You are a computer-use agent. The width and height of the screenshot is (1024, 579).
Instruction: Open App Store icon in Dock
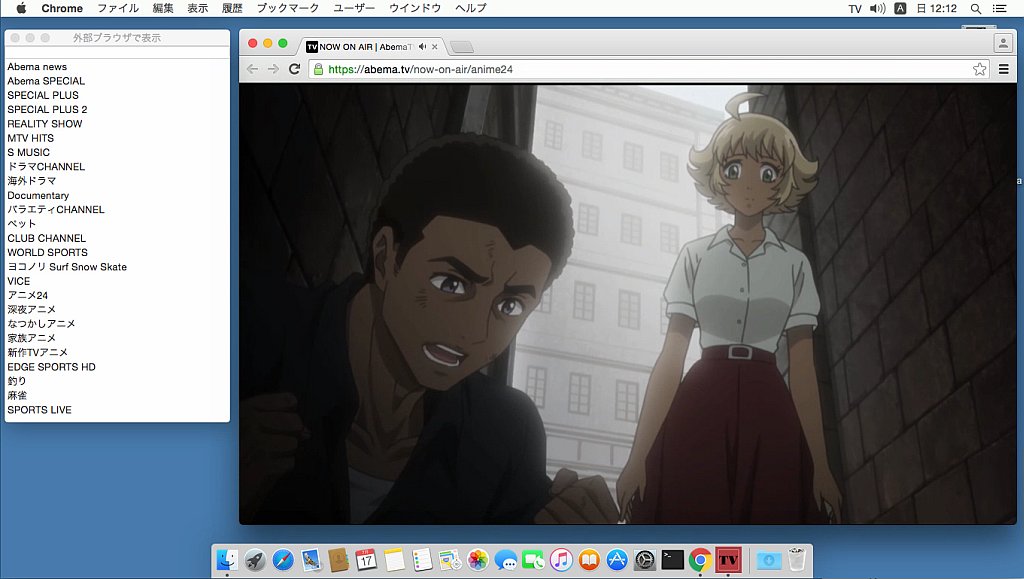click(617, 560)
